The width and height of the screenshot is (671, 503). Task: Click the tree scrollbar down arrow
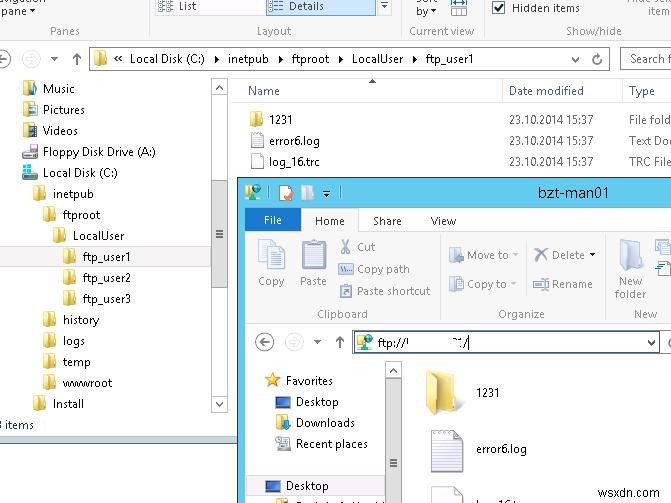[219, 404]
